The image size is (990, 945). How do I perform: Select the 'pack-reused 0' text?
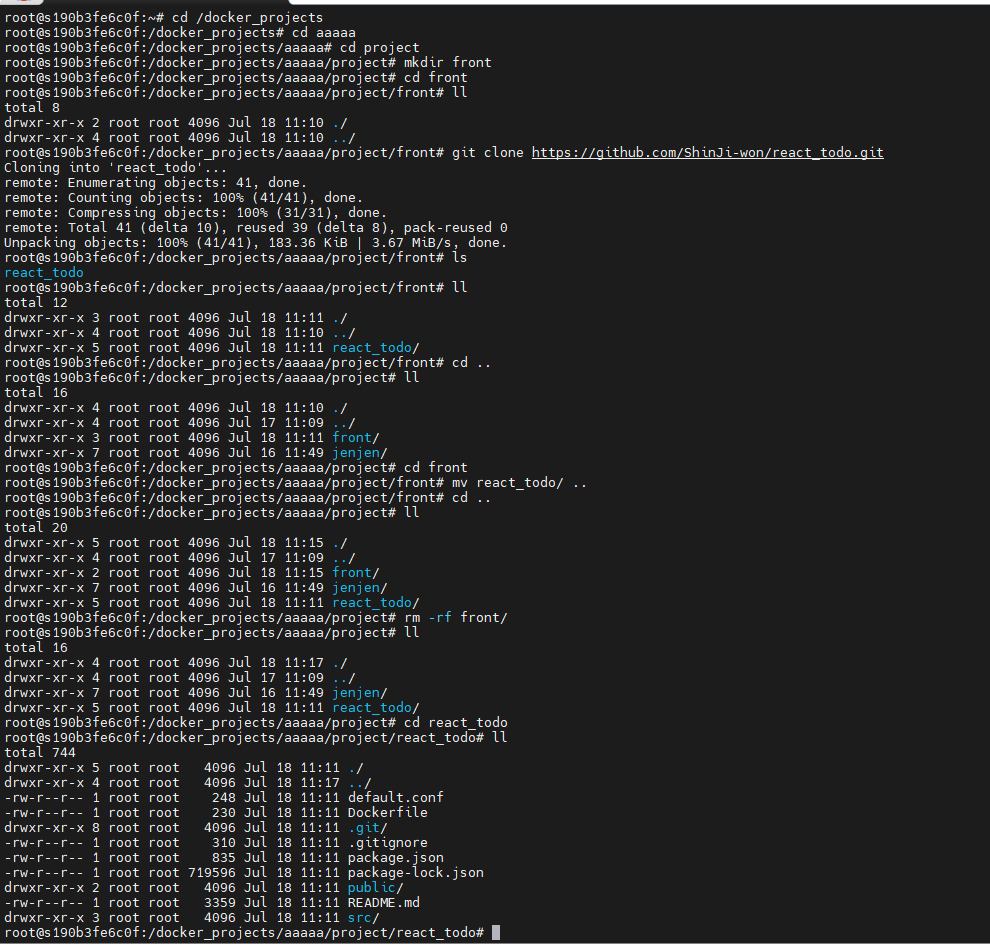click(455, 228)
